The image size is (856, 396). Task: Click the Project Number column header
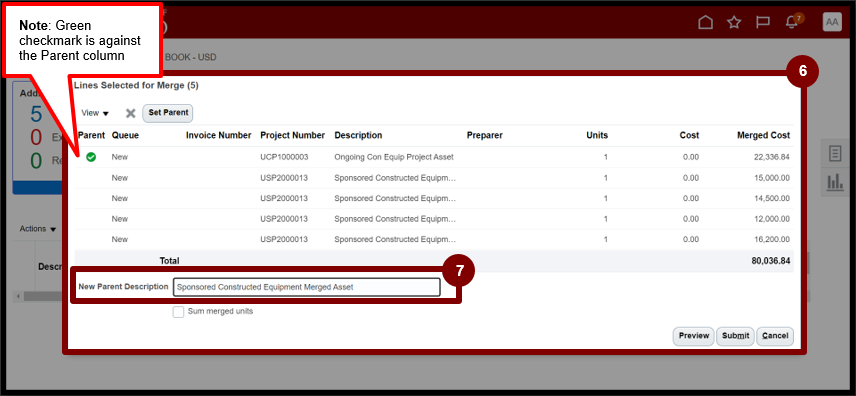click(293, 135)
